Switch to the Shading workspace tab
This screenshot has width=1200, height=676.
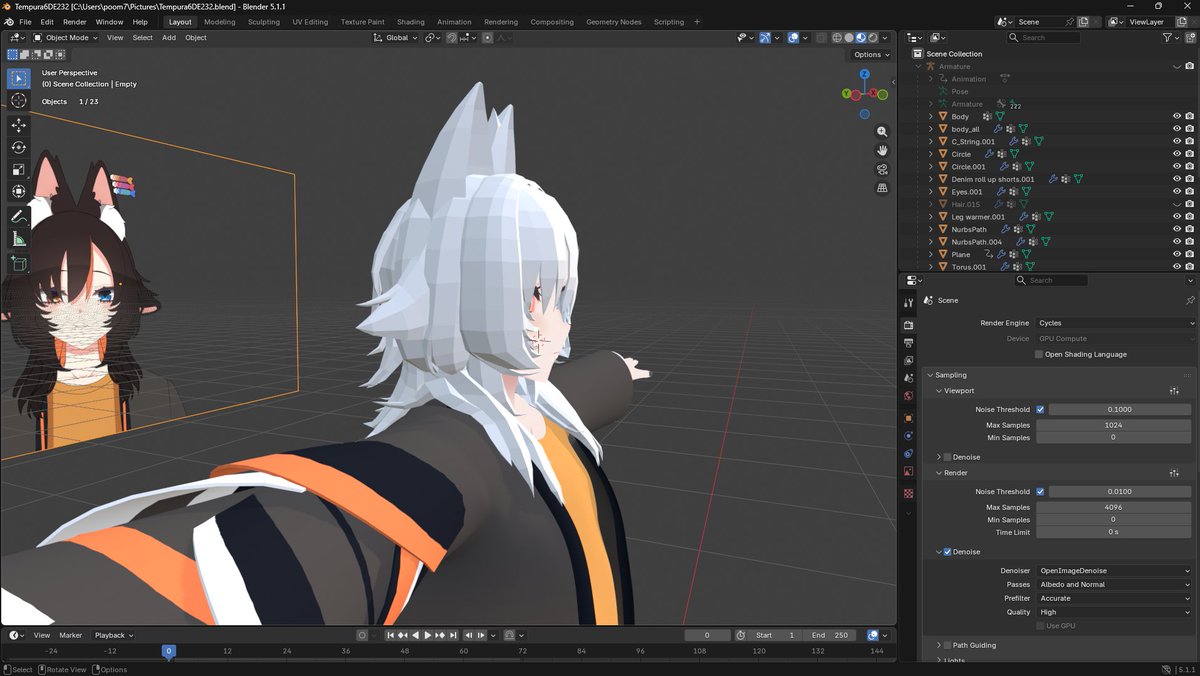[410, 22]
